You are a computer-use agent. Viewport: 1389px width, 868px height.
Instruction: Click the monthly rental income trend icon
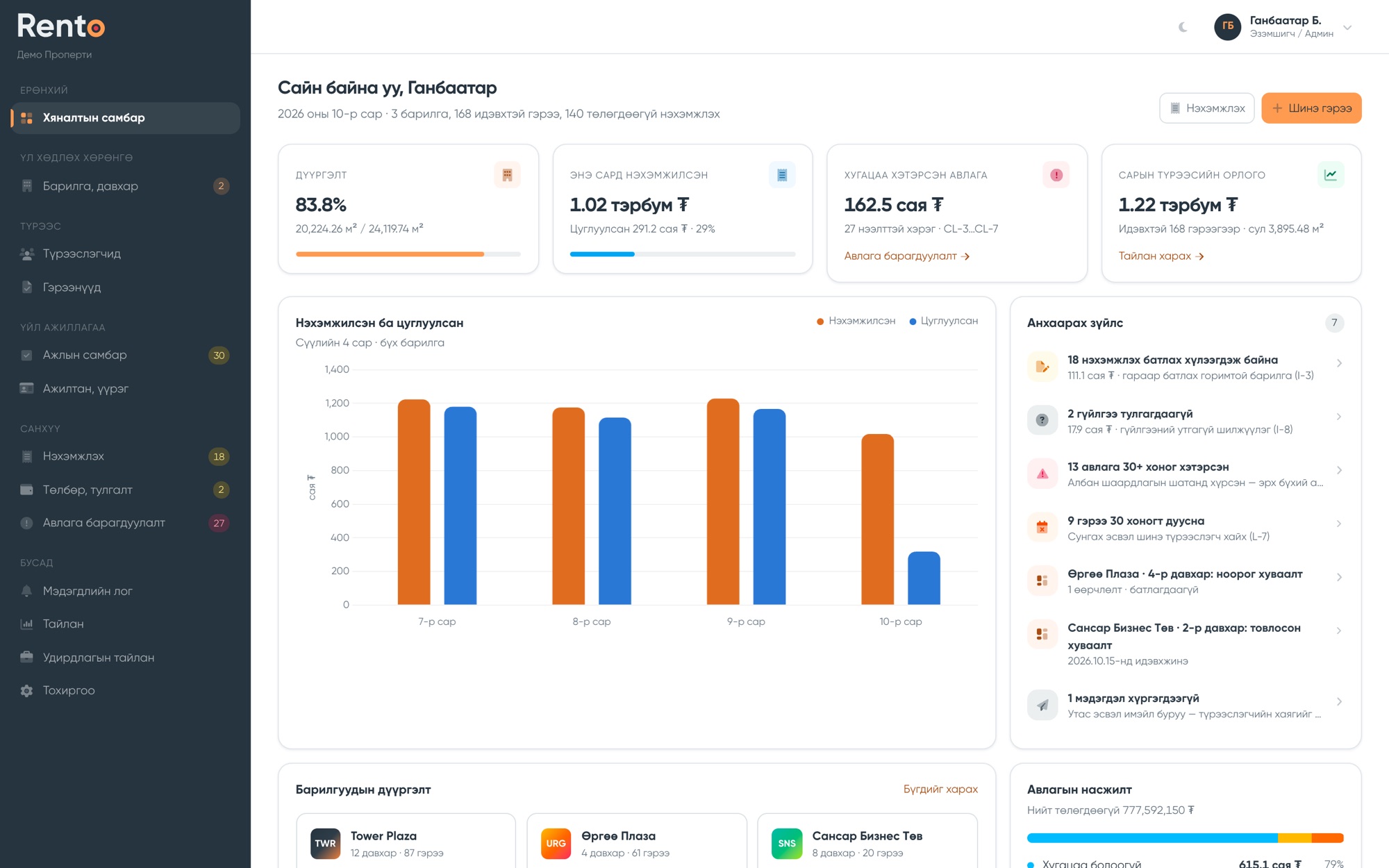click(1331, 175)
